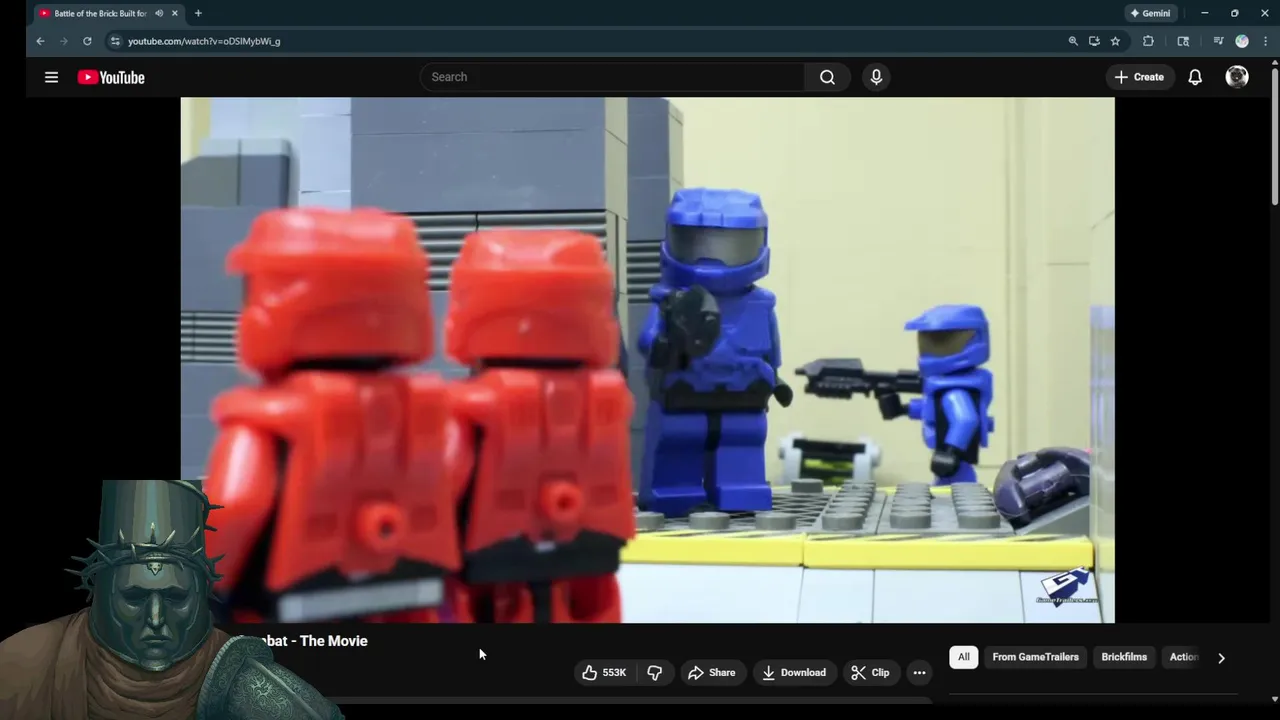Create a Clip of the video

870,673
